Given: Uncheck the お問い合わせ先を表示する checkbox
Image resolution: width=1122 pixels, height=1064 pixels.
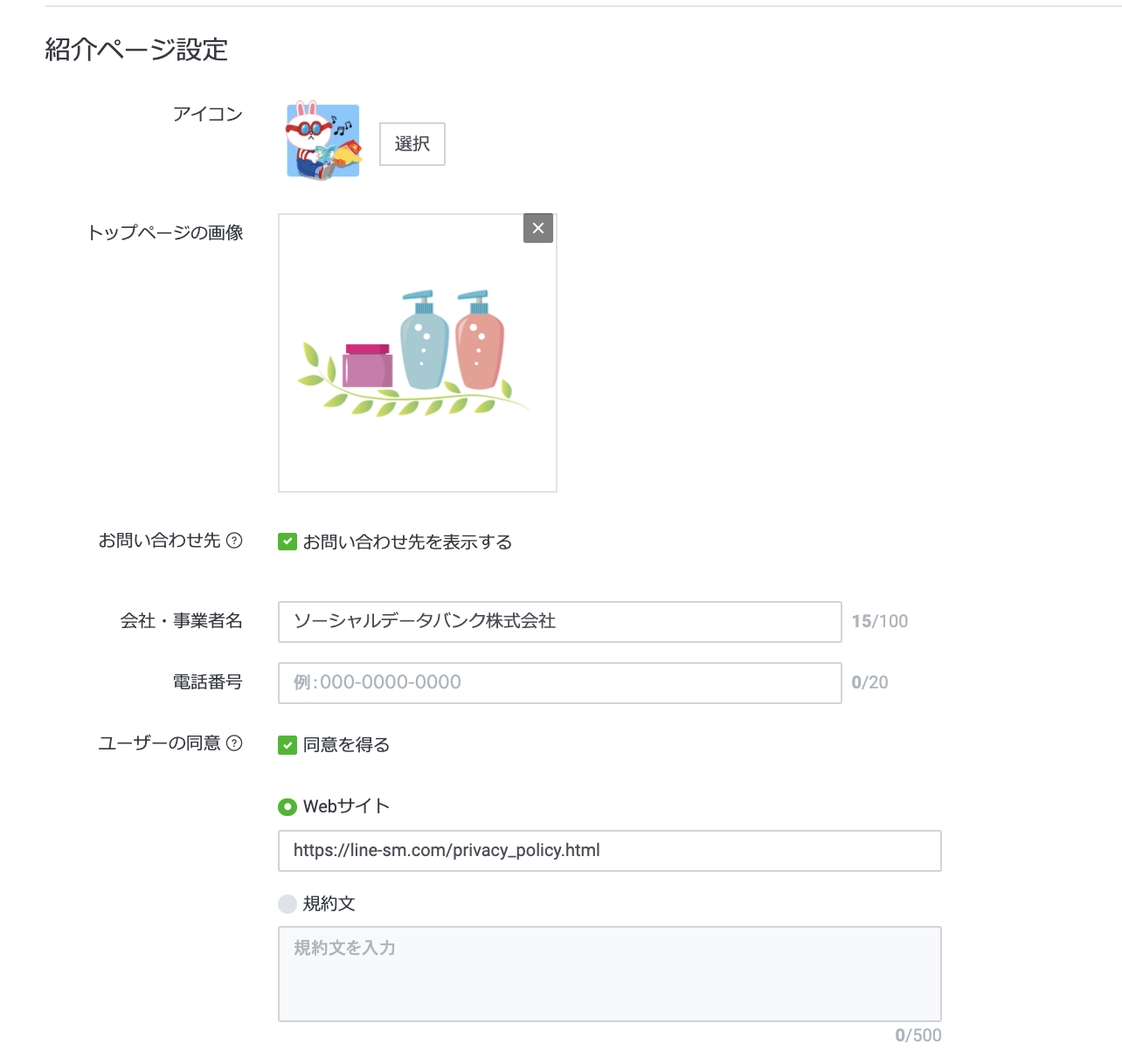Looking at the screenshot, I should point(287,542).
